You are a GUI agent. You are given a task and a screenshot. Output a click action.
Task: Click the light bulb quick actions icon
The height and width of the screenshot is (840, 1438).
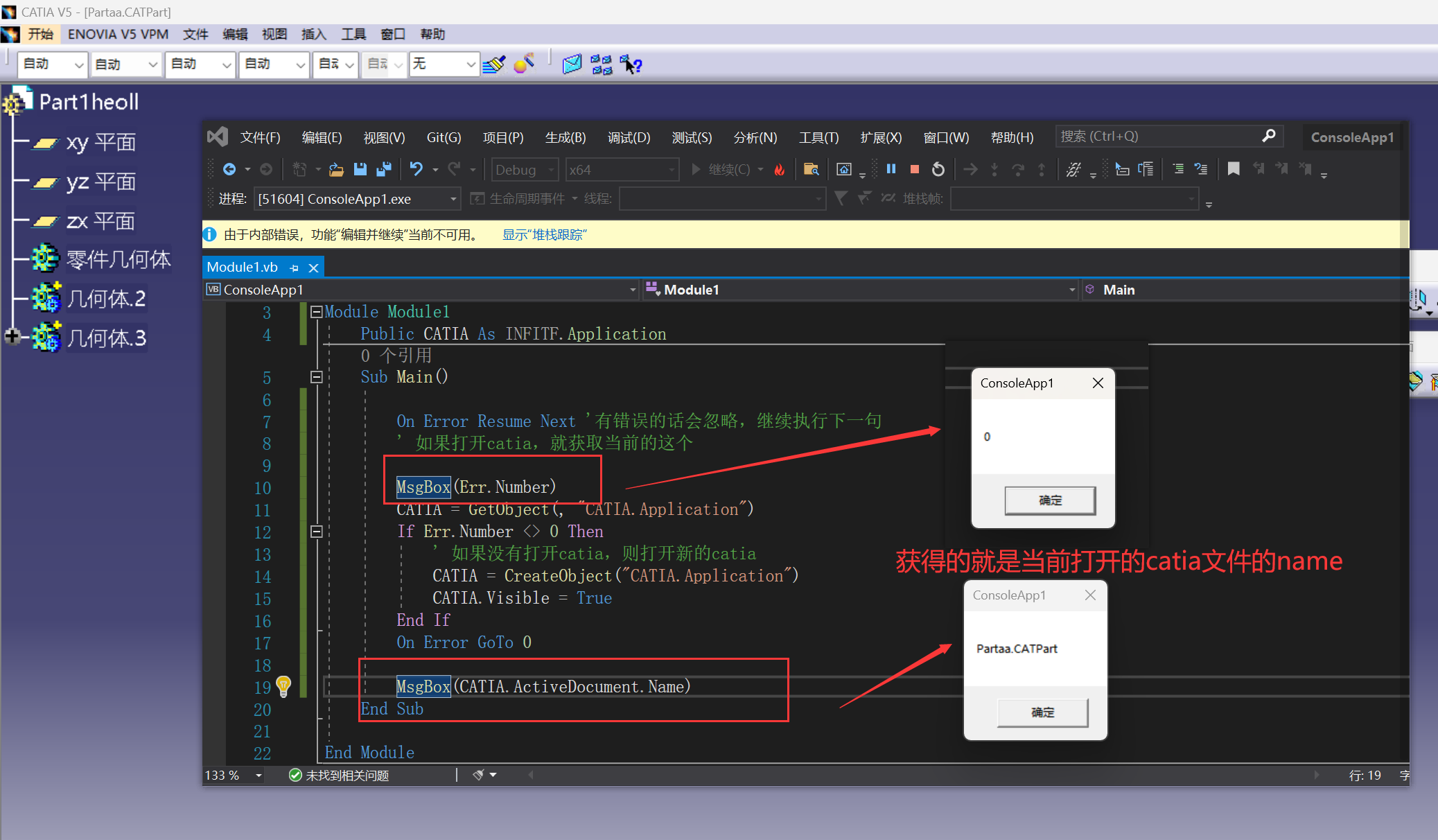point(283,686)
